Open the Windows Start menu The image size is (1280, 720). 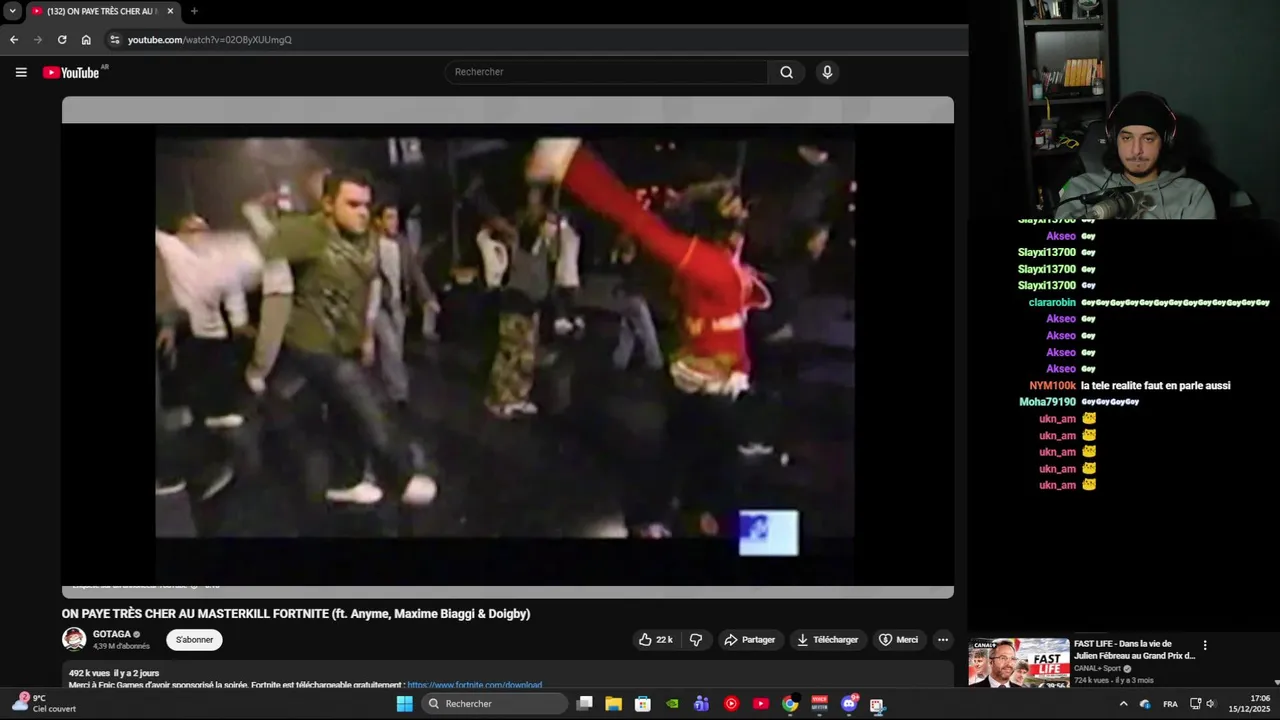click(405, 704)
